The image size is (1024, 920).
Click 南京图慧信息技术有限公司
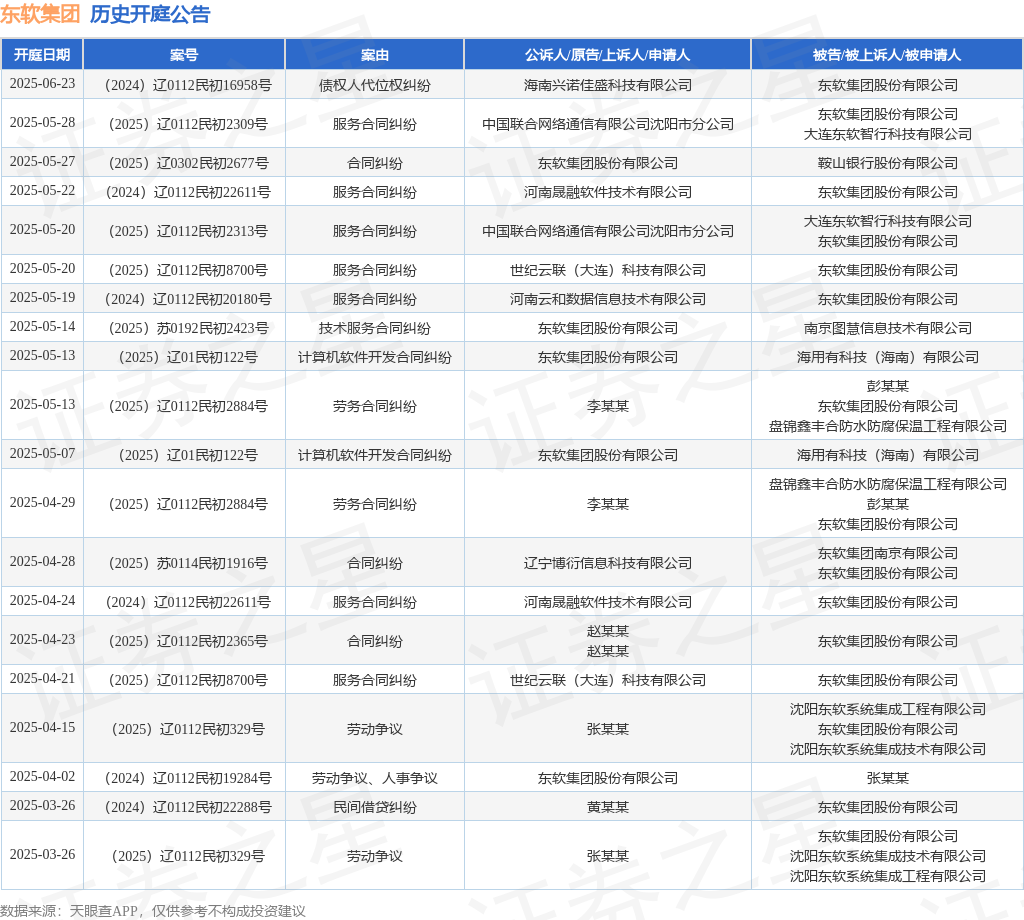click(888, 328)
